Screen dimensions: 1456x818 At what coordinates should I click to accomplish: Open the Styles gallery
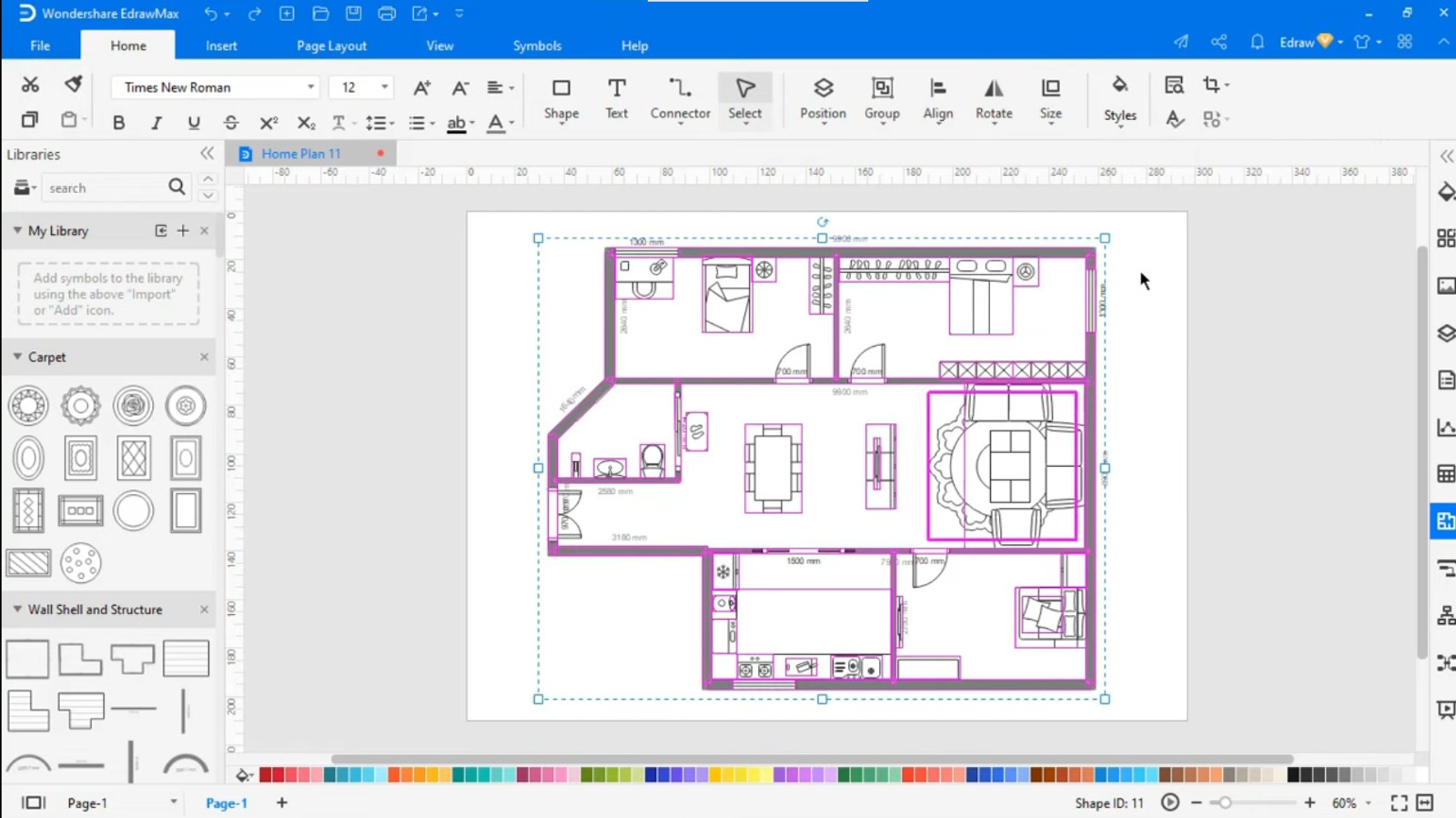pyautogui.click(x=1119, y=99)
